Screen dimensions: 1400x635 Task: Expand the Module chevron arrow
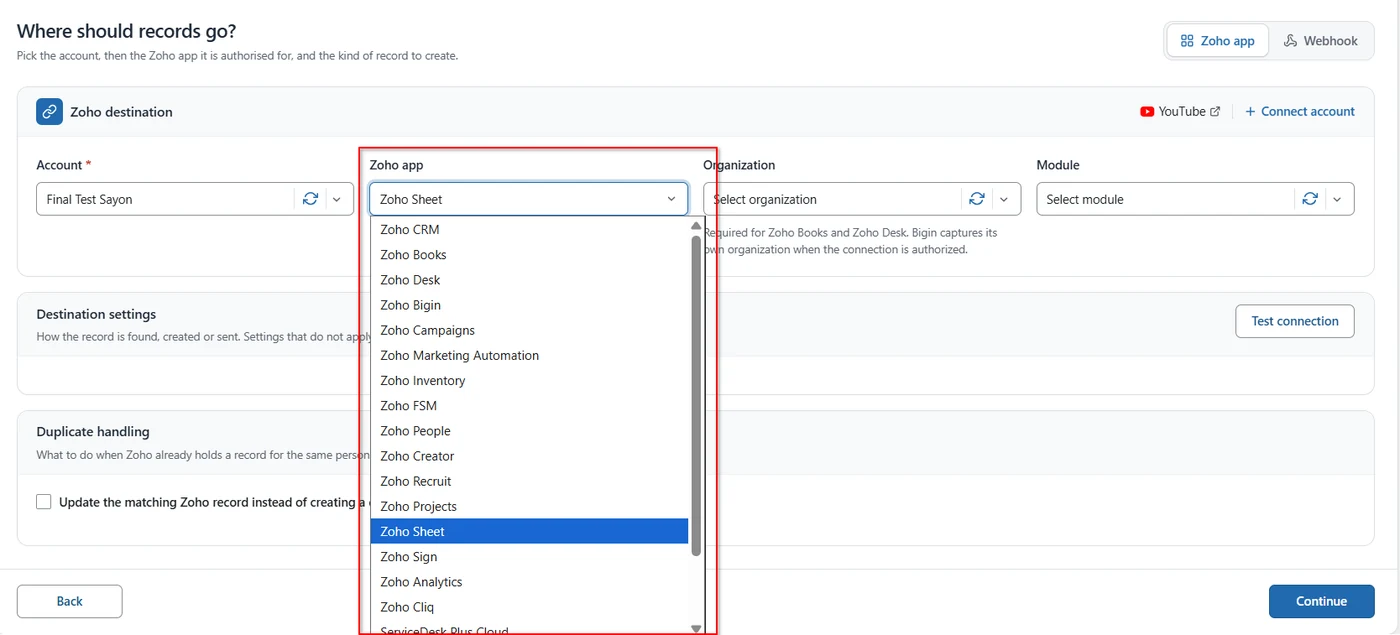coord(1337,199)
